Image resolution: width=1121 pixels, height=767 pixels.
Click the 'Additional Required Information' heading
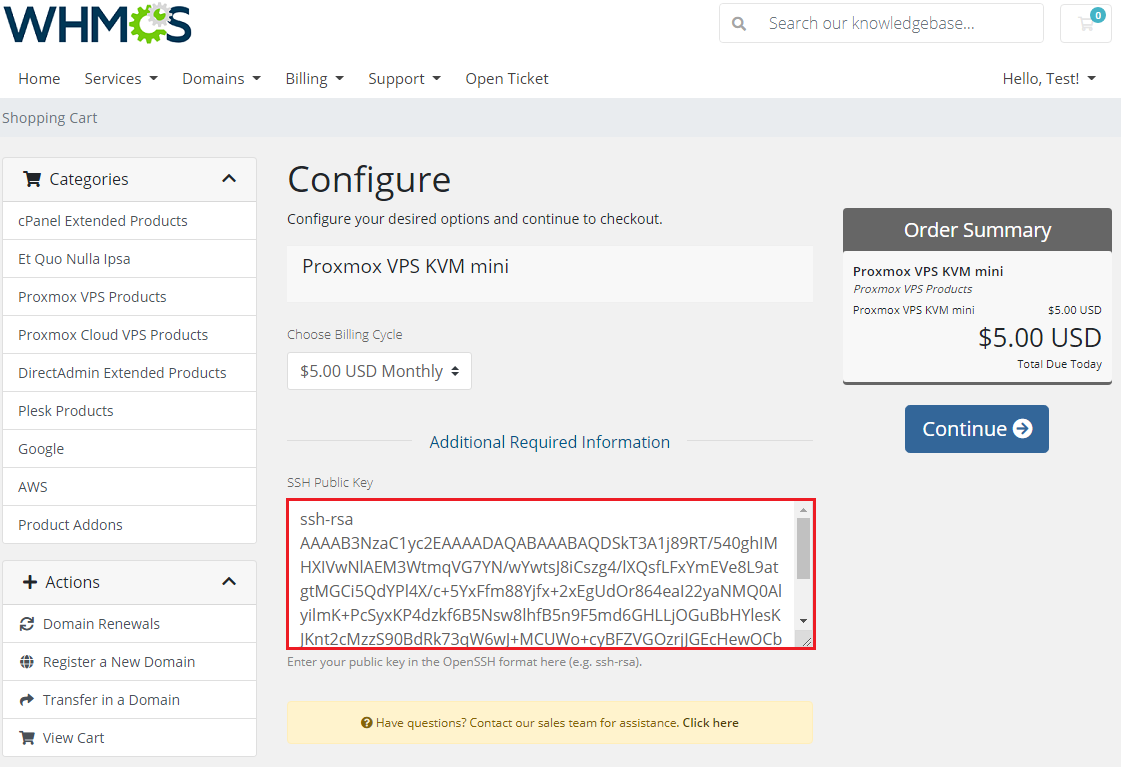[x=550, y=442]
